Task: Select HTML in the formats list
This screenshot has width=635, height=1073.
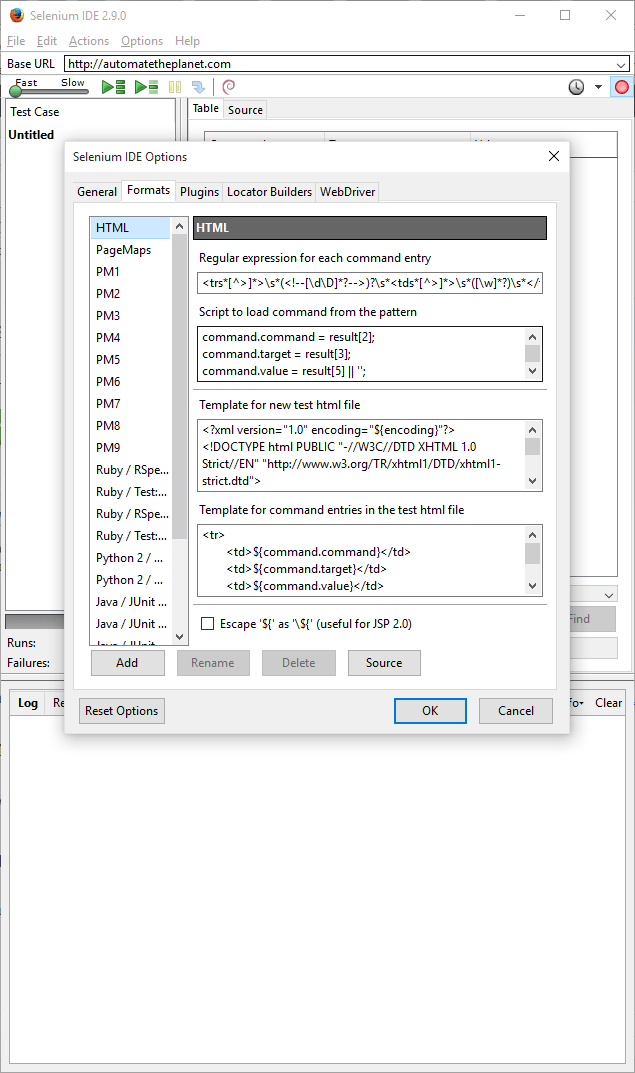Action: click(130, 228)
